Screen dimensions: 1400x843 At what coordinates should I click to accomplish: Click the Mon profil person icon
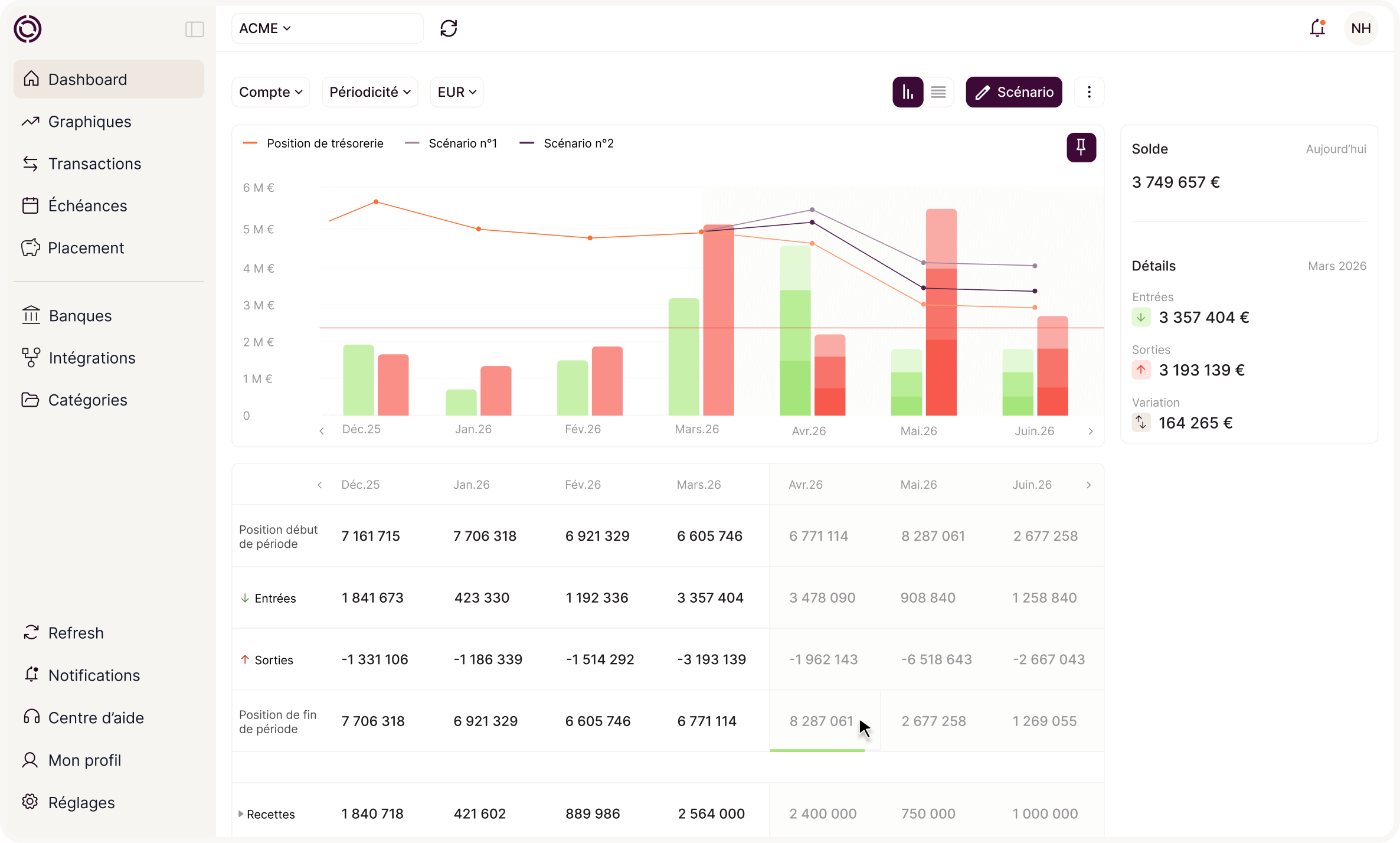(30, 760)
